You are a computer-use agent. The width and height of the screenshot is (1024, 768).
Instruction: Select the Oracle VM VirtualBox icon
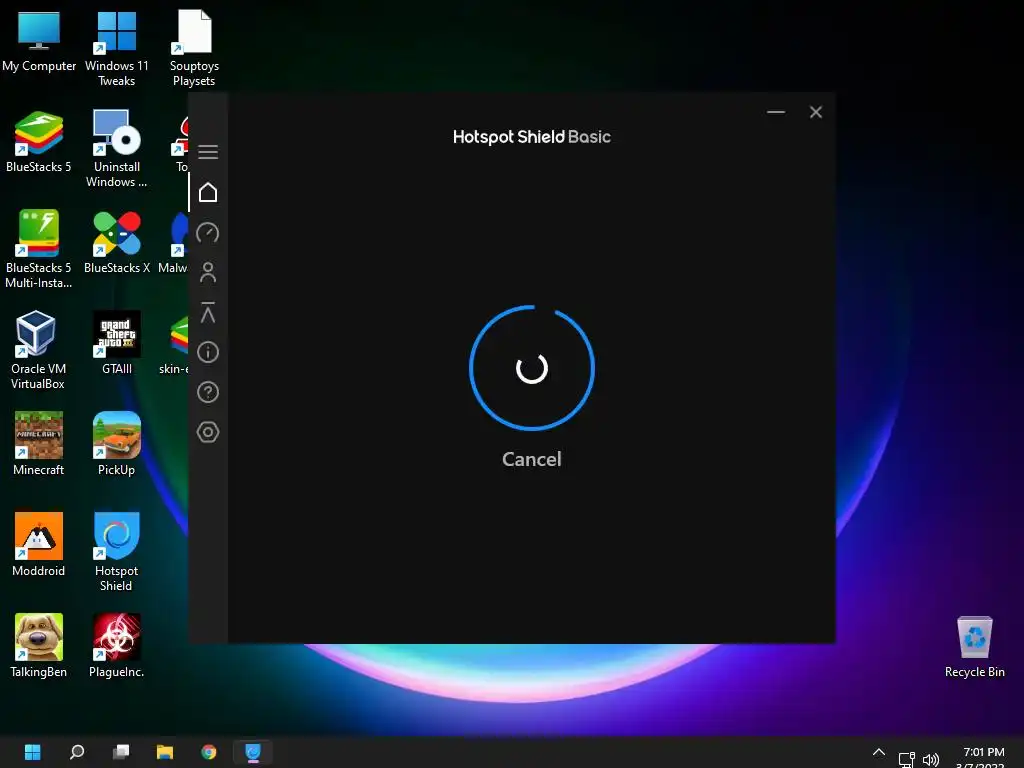39,351
